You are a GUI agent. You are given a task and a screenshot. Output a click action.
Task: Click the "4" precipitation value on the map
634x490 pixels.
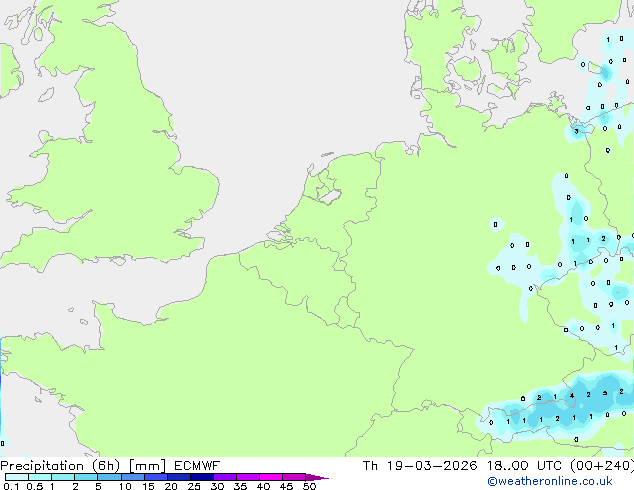(x=572, y=396)
